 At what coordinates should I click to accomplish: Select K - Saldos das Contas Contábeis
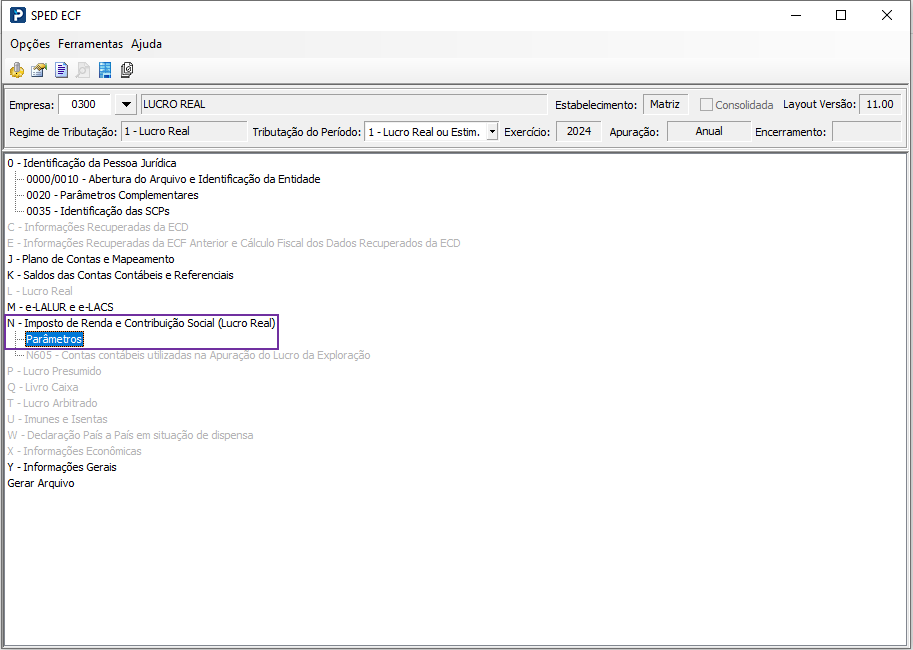121,275
